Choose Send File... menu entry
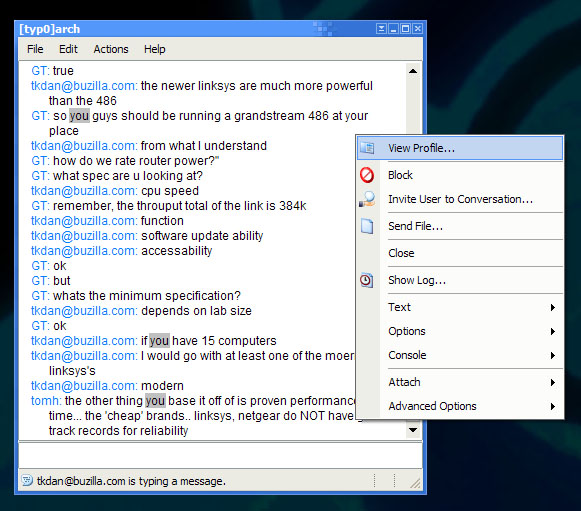This screenshot has width=581, height=511. coord(460,226)
